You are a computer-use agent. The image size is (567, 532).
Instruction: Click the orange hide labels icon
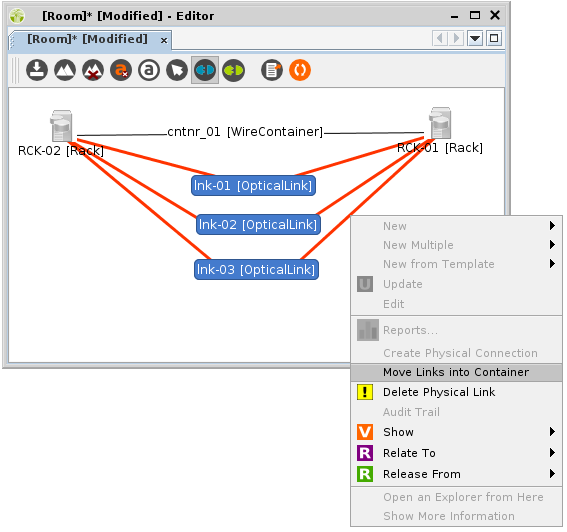121,70
